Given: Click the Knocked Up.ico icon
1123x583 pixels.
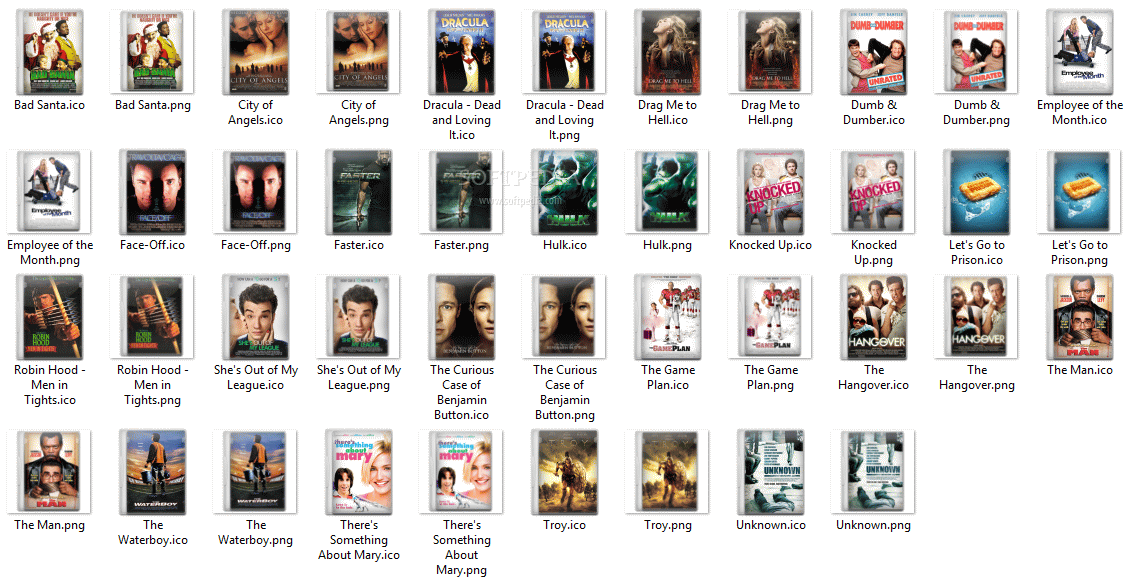Looking at the screenshot, I should pyautogui.click(x=771, y=192).
